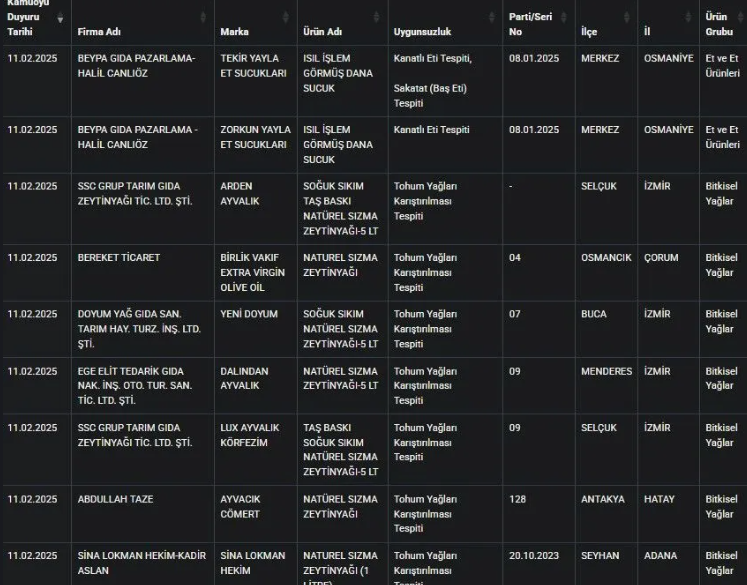Select ABDULLAH TAZE row firma name

115,499
